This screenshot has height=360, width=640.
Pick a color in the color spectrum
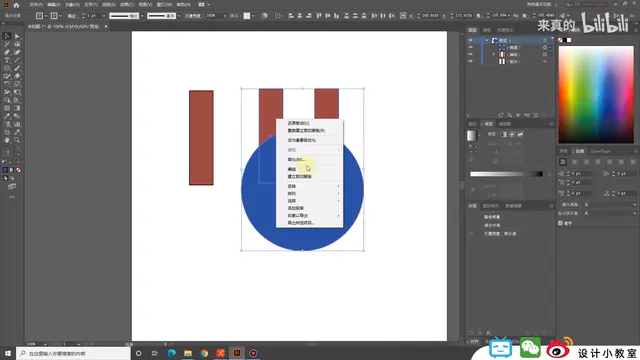(596, 94)
